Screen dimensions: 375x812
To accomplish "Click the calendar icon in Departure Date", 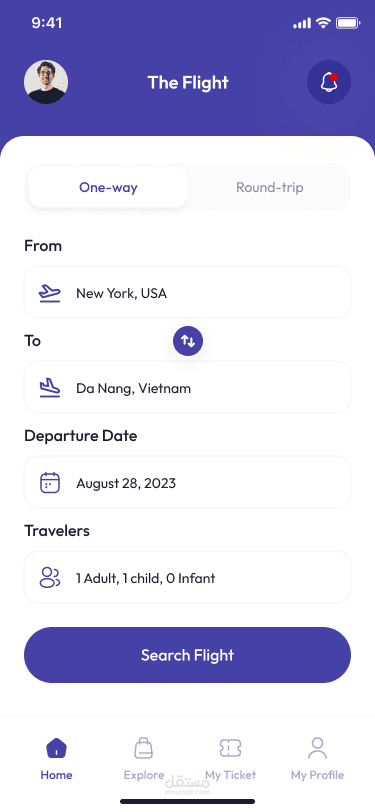I will click(50, 483).
